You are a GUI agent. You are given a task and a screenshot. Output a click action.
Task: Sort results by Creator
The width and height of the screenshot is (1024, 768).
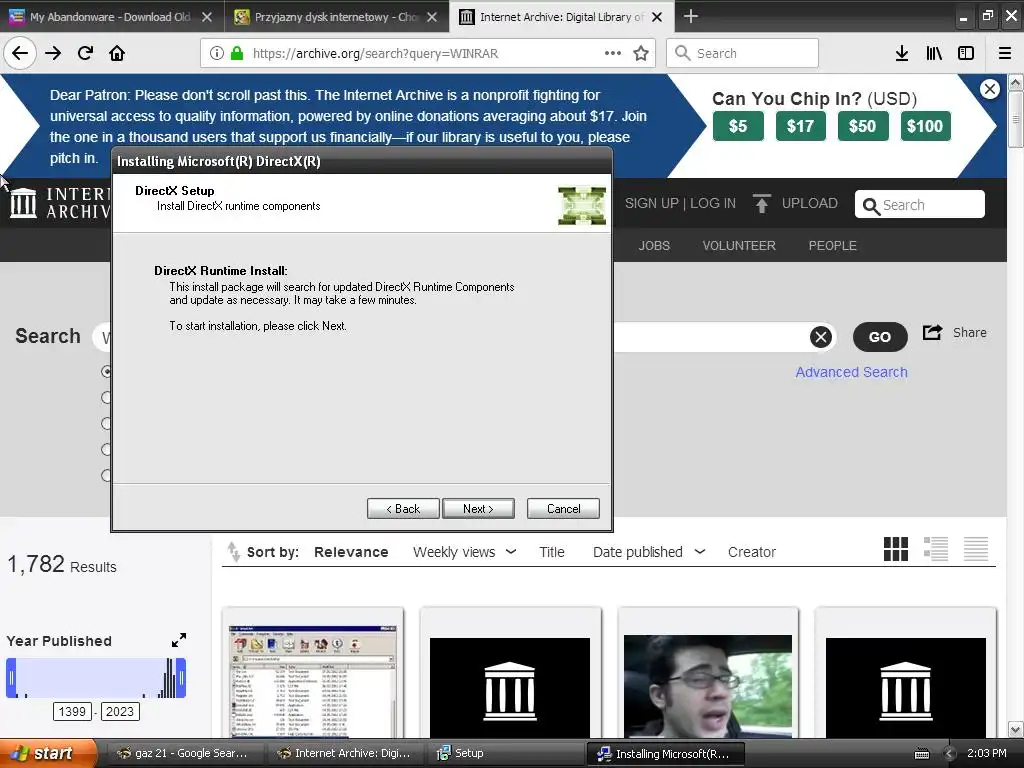pyautogui.click(x=752, y=552)
